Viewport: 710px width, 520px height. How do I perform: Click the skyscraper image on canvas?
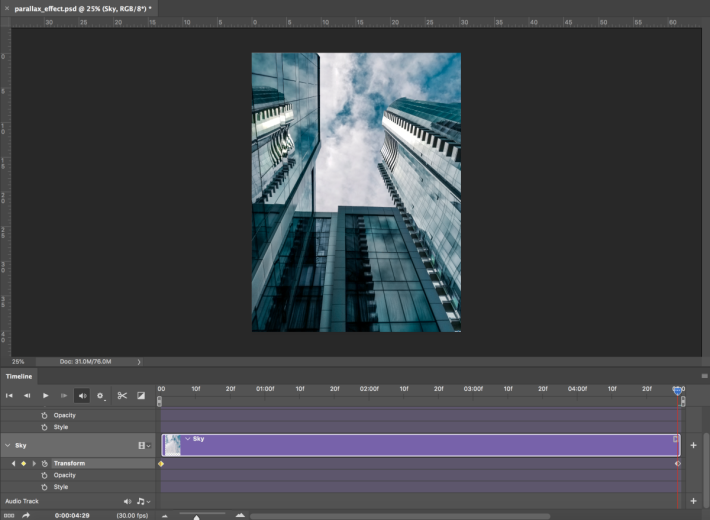[356, 192]
